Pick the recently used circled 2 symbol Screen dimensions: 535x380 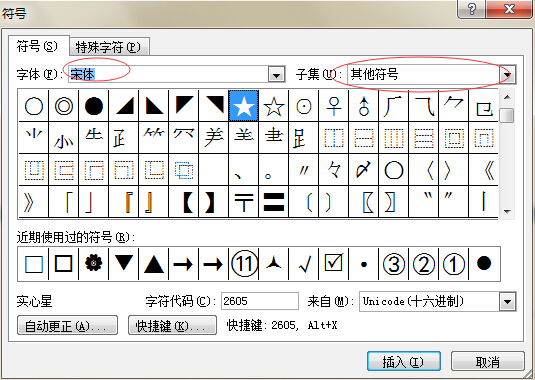[424, 264]
